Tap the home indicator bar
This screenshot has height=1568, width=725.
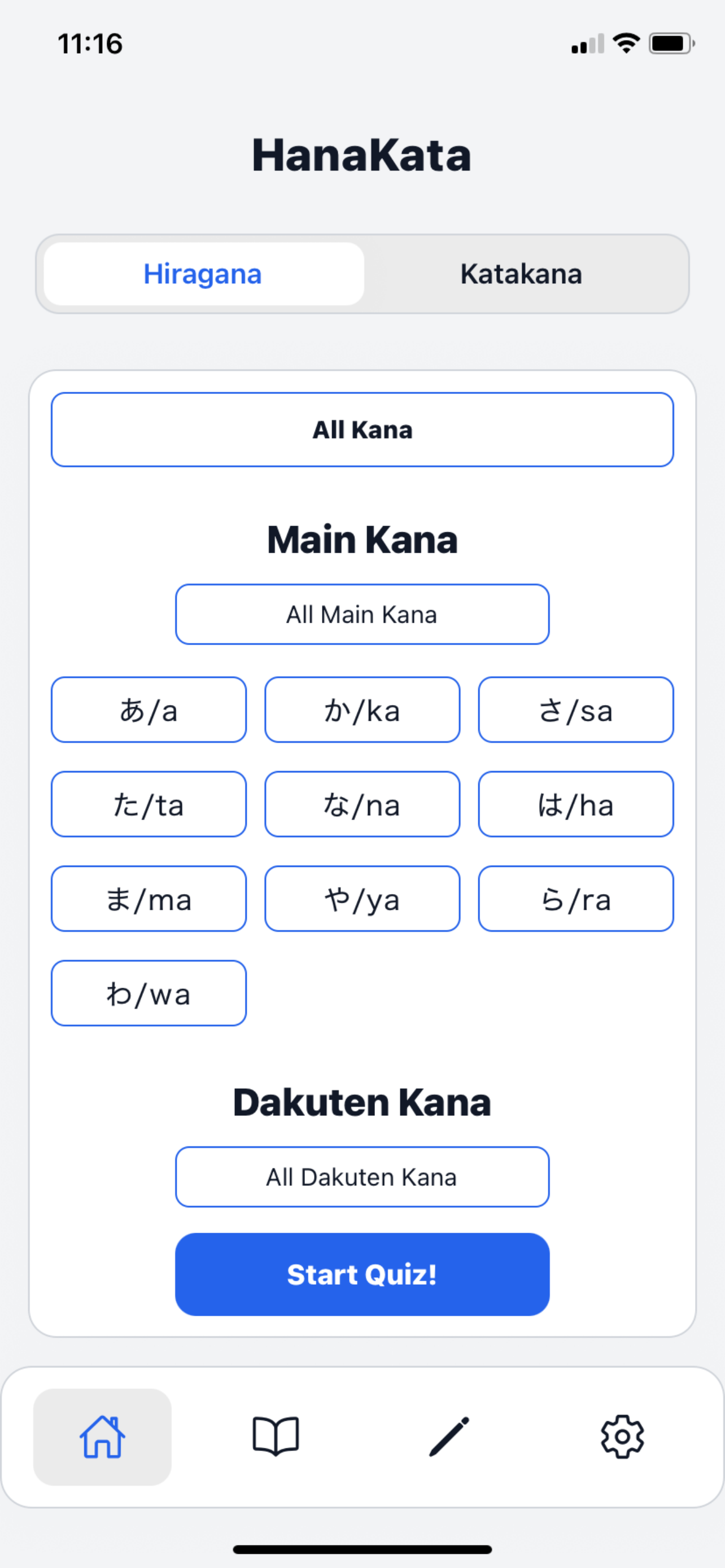pos(362,1549)
